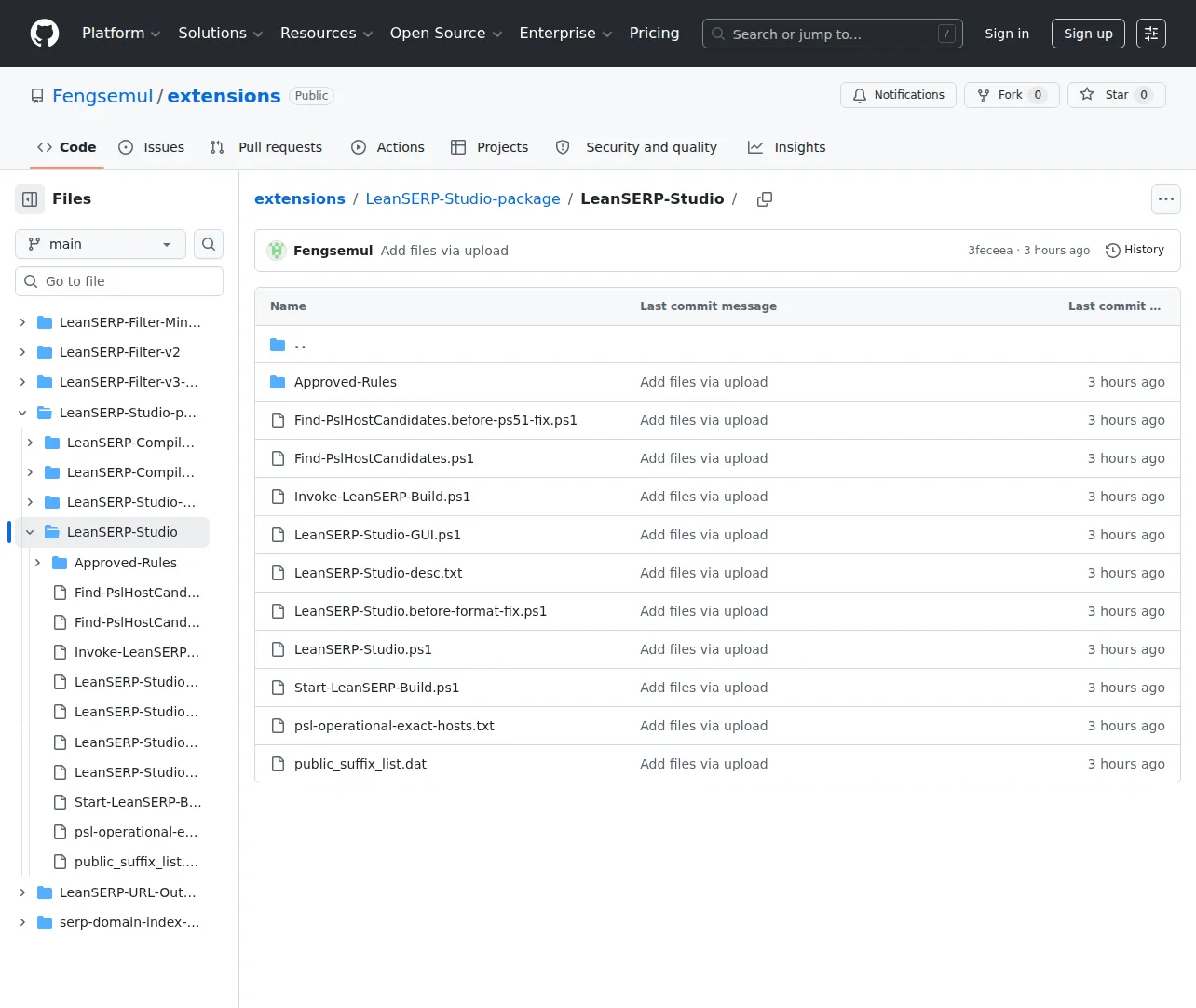Screen dimensions: 1196x1008
Task: Open the Pricing page
Action: (654, 34)
